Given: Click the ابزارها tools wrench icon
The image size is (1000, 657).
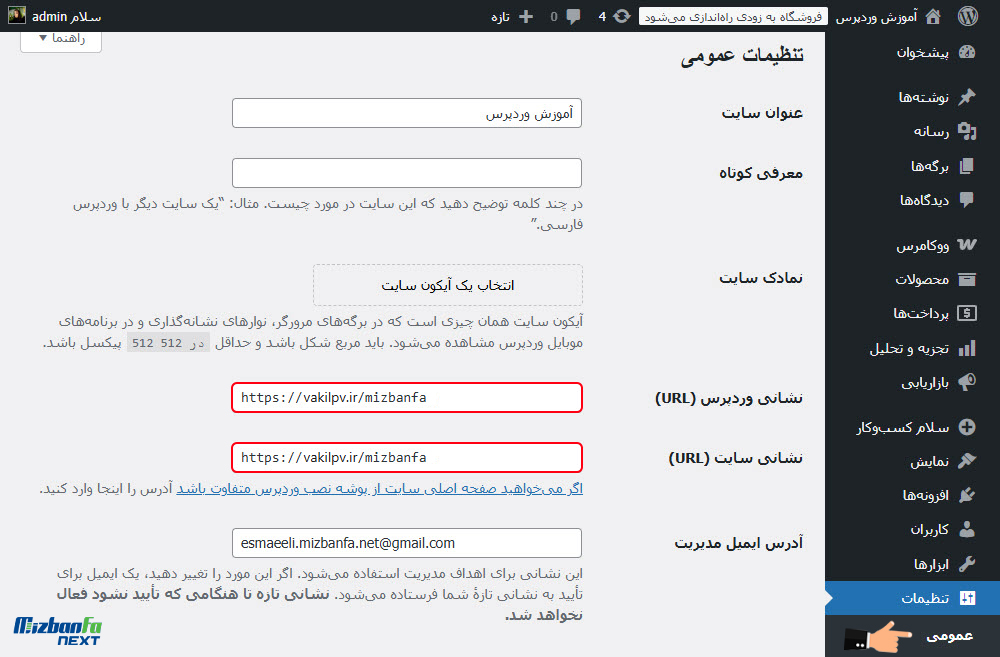Looking at the screenshot, I should (x=966, y=564).
